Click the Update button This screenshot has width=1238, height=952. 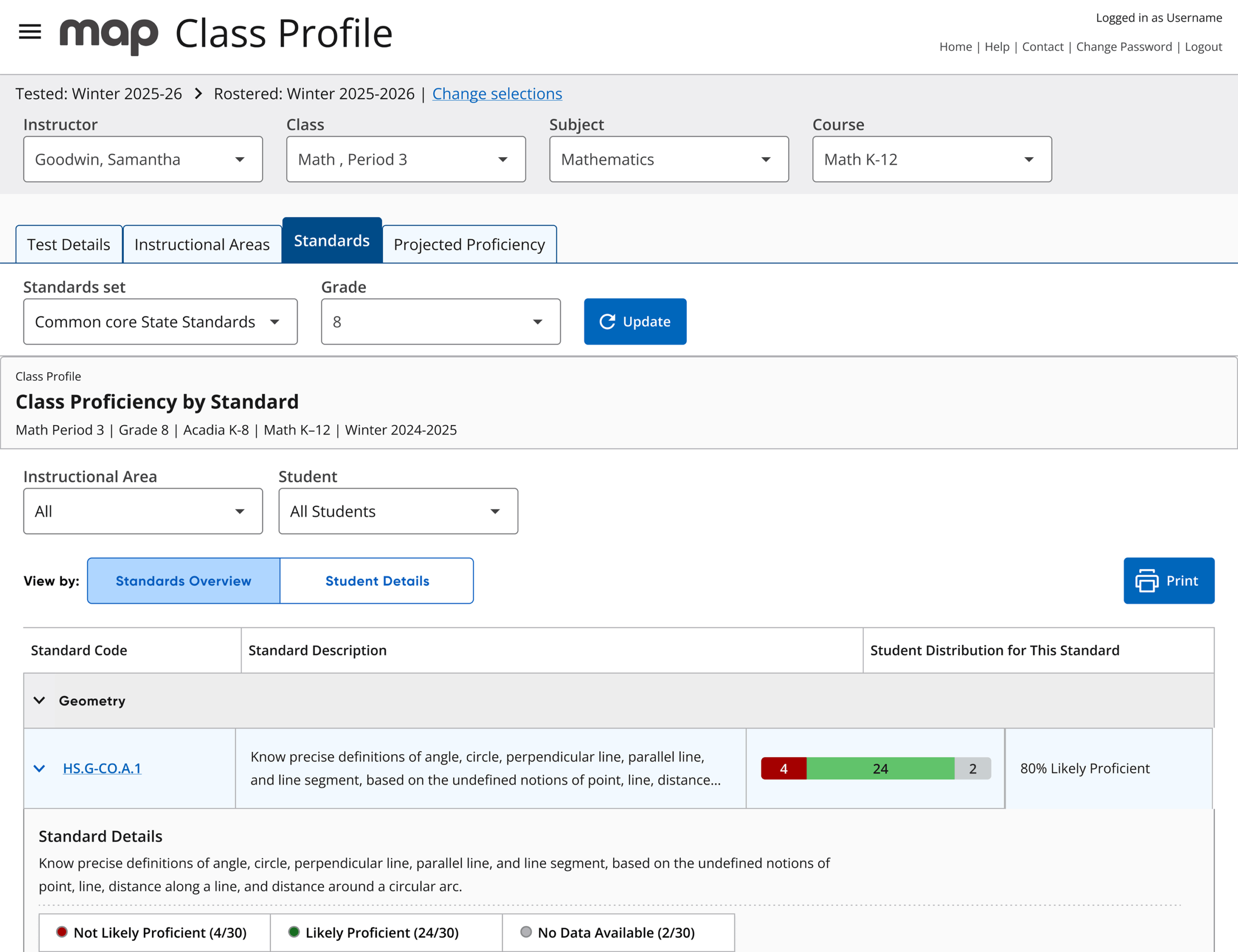click(x=635, y=322)
